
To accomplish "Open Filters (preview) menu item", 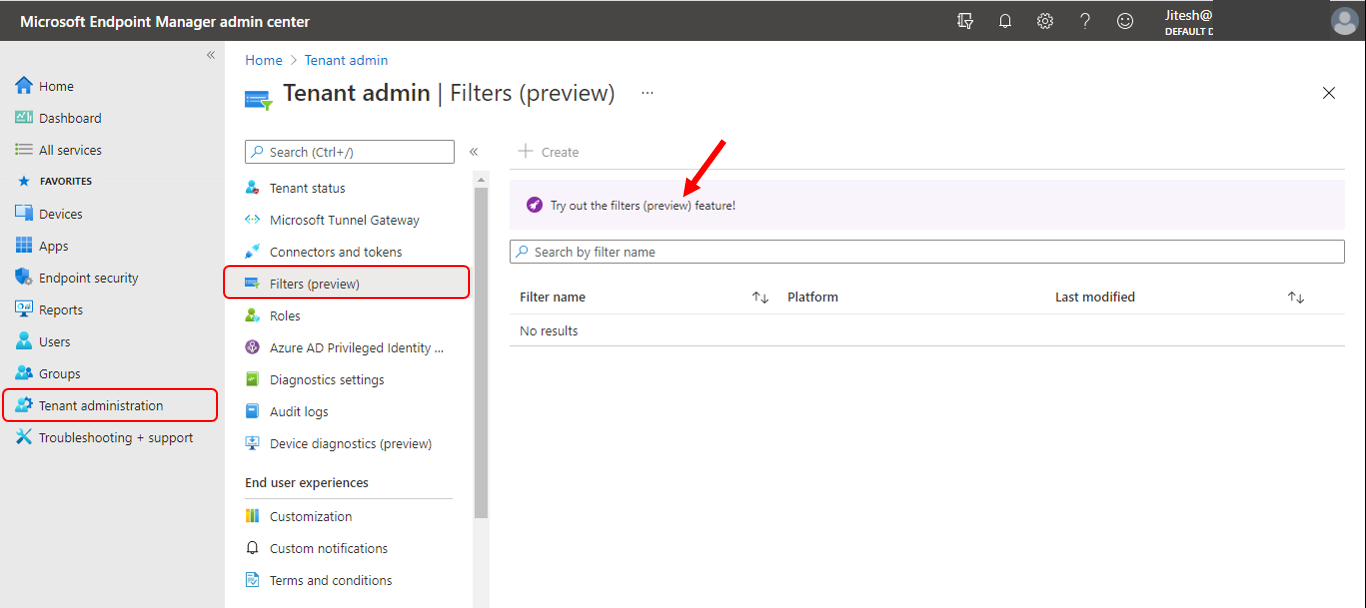I will click(347, 284).
